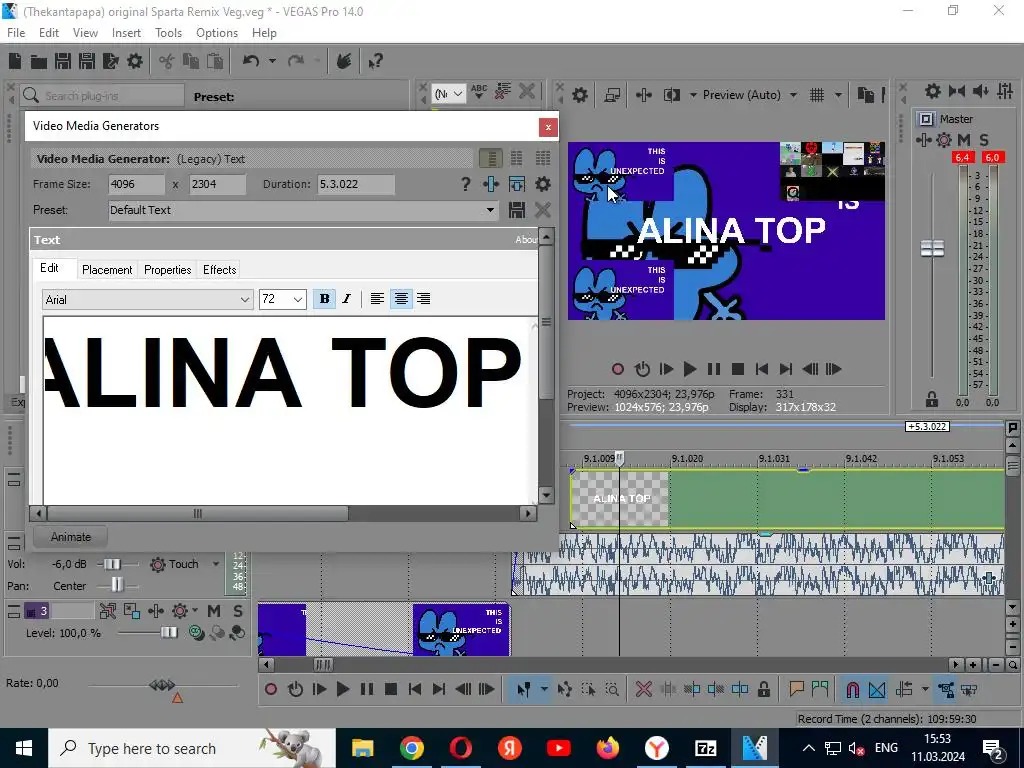Open the undo history dropdown arrow
This screenshot has width=1024, height=768.
coord(272,61)
